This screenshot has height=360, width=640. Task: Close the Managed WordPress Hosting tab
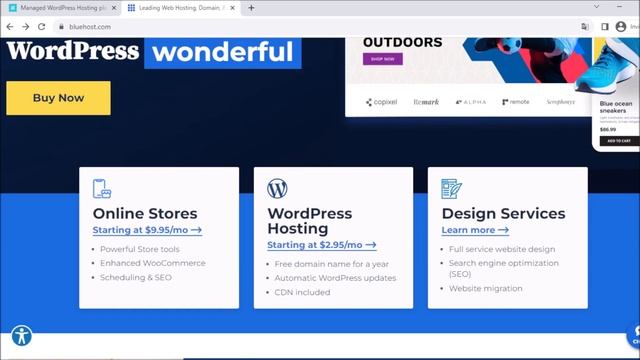(114, 8)
